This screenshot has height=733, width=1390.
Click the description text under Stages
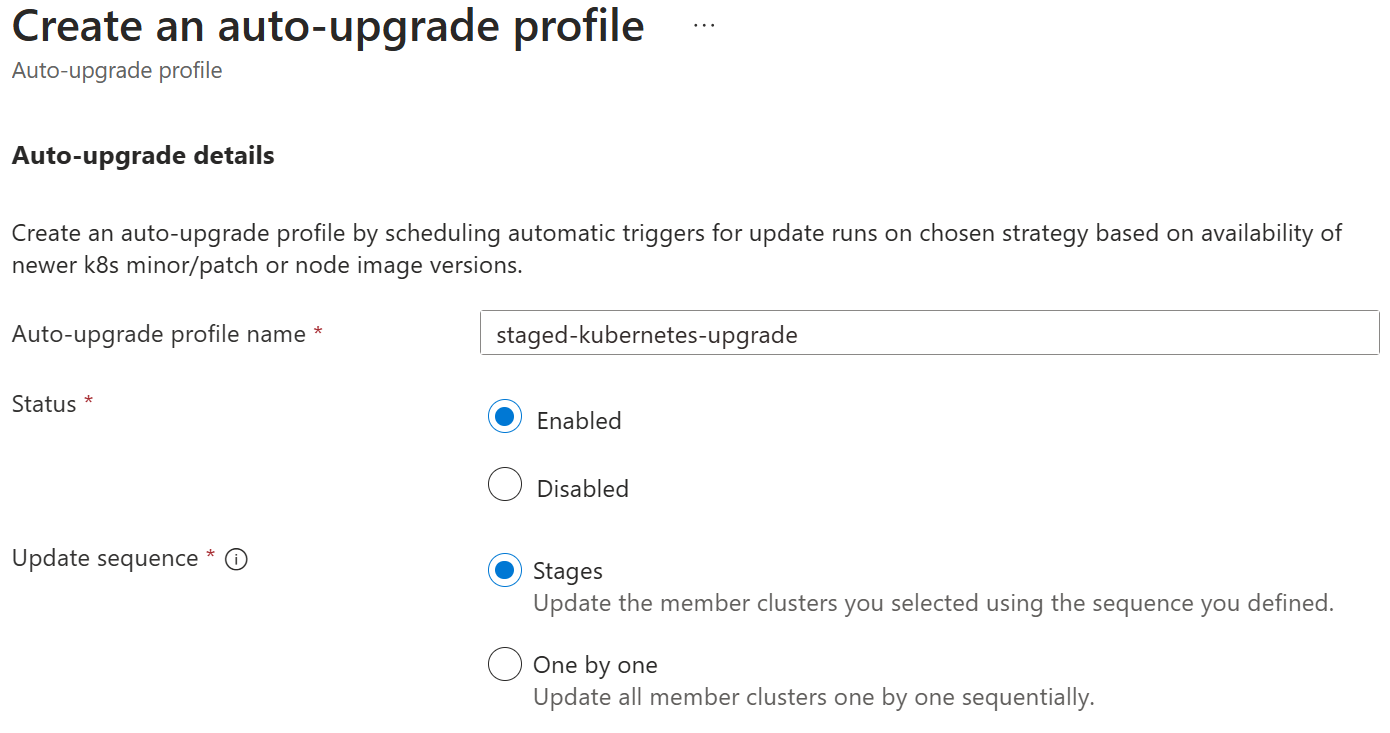[932, 603]
